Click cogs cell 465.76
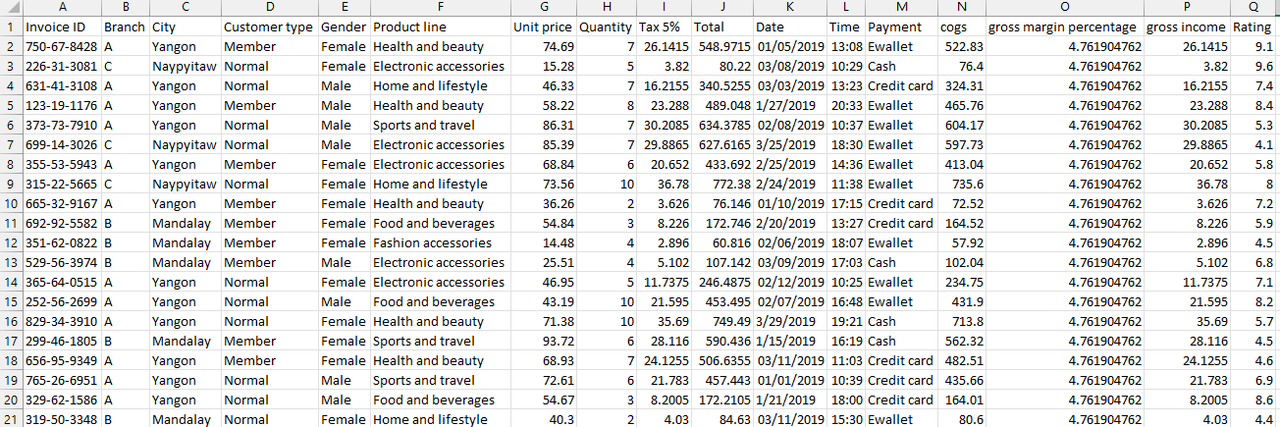1280x427 pixels. click(x=961, y=106)
